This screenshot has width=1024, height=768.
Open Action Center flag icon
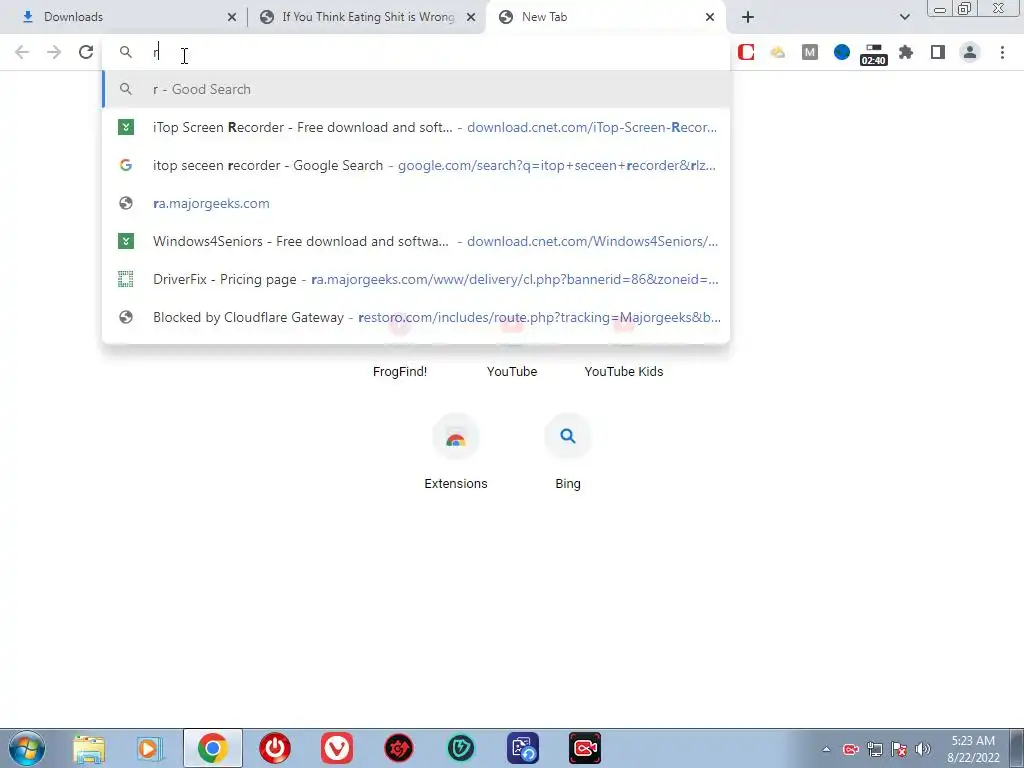[x=899, y=750]
